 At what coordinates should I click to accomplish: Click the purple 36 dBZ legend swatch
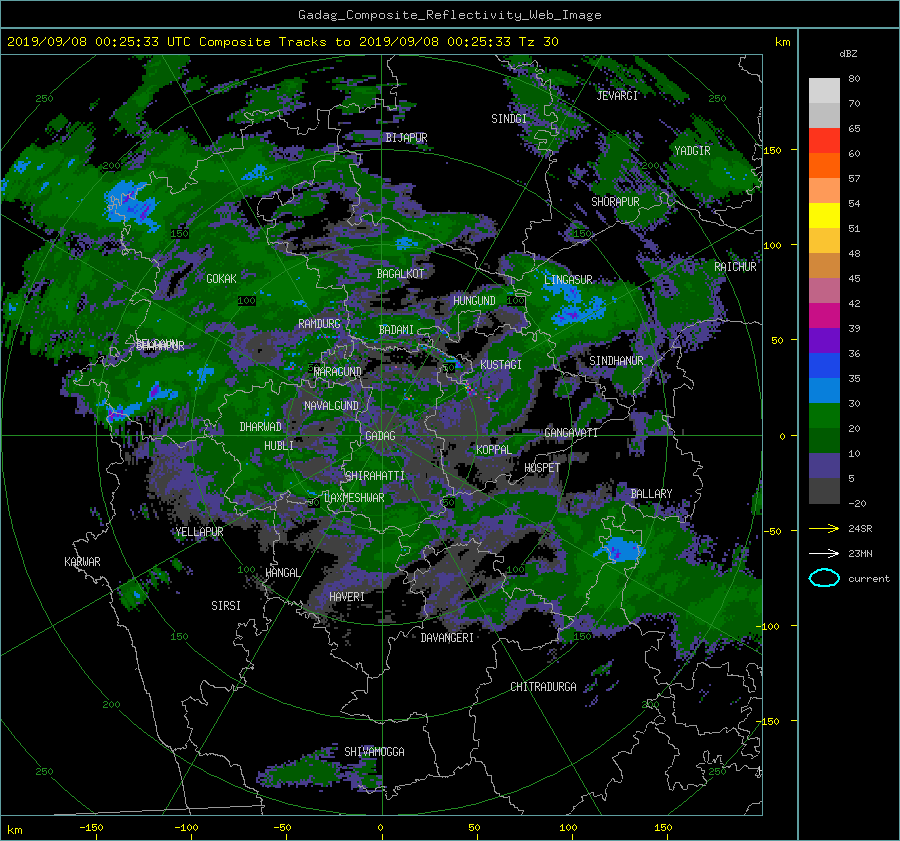coord(824,340)
